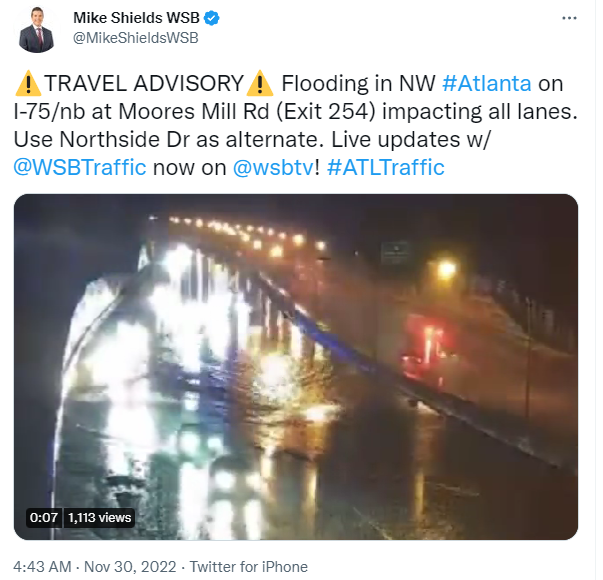Open the #ATLTraffic hashtag
Screen dimensions: 603x580
coord(385,167)
